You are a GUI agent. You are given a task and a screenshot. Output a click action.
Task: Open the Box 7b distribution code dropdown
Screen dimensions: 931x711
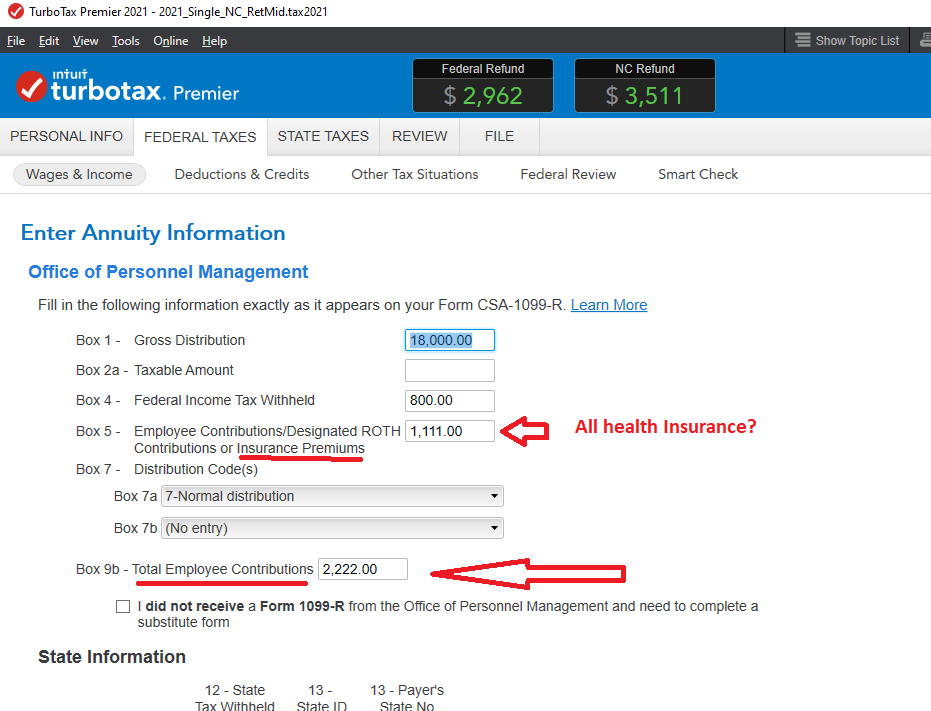coord(332,528)
